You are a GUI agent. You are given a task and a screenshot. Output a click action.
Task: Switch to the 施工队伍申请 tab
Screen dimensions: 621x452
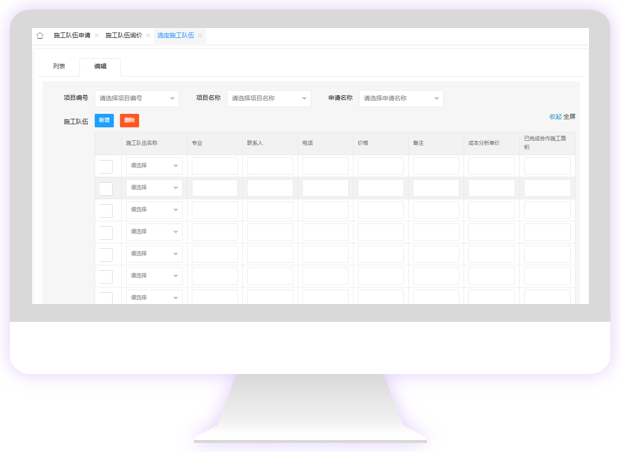coord(71,35)
